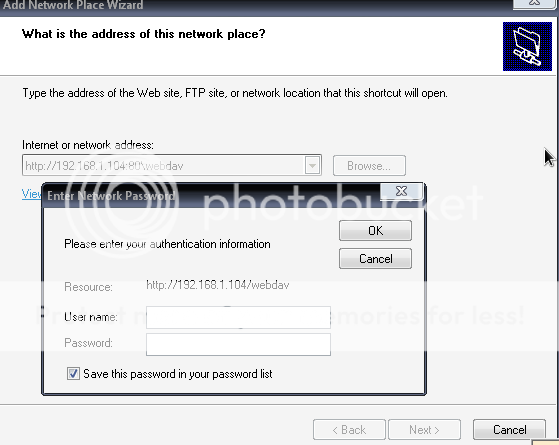The width and height of the screenshot is (559, 445).
Task: Click the network folder wizard icon
Action: click(527, 46)
